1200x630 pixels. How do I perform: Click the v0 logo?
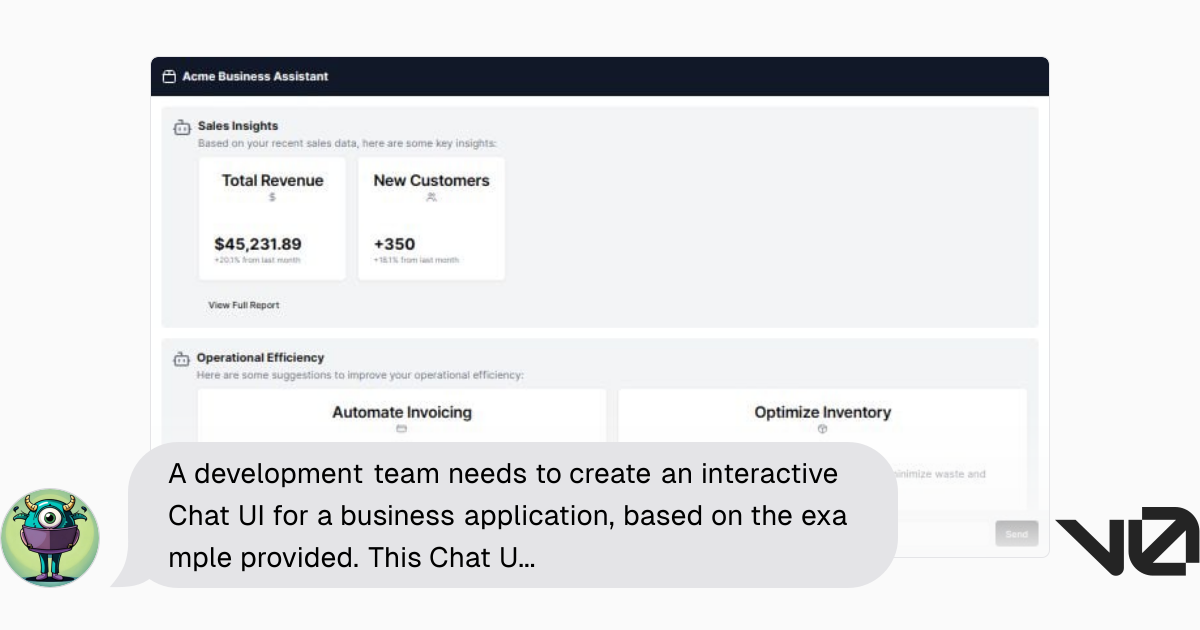(x=1127, y=541)
